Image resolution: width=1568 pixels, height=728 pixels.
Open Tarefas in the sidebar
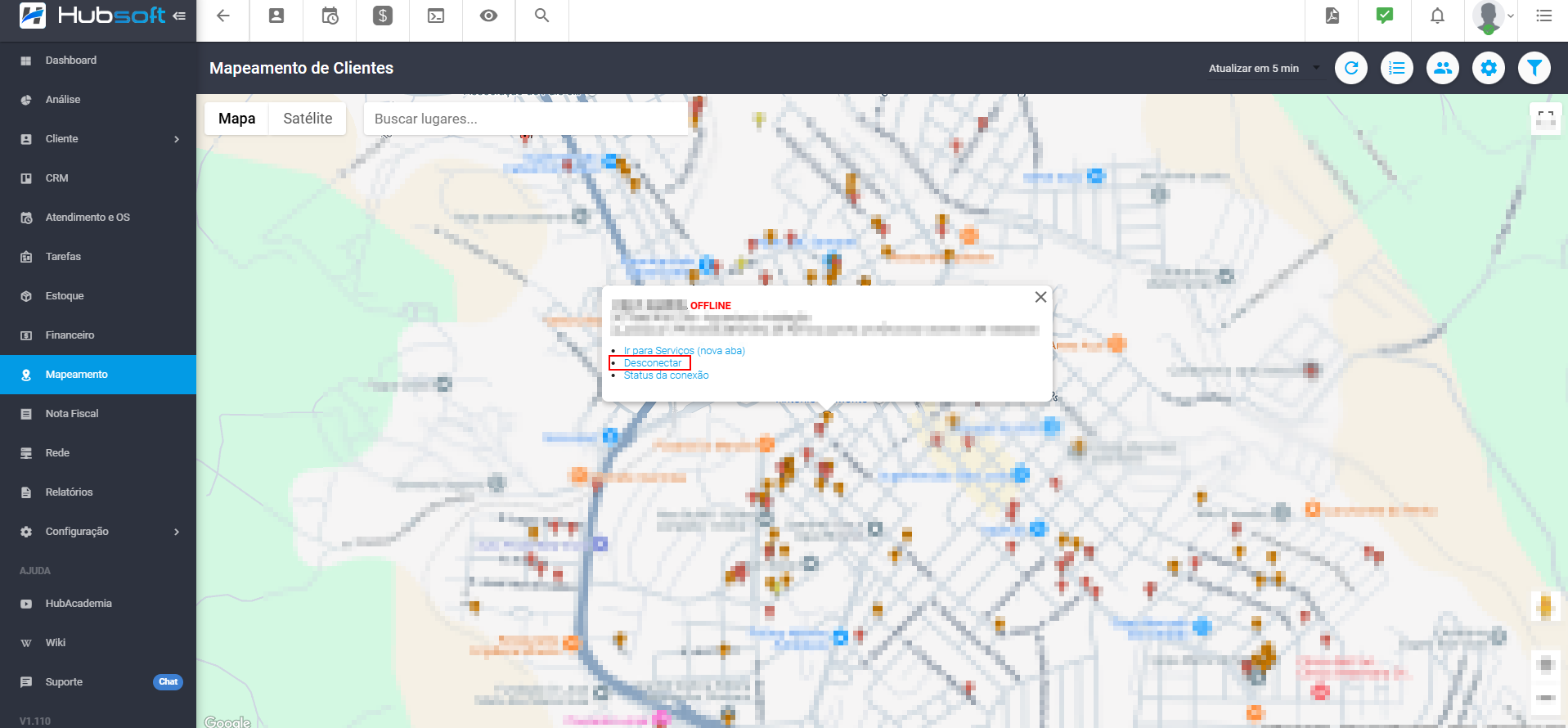(98, 257)
